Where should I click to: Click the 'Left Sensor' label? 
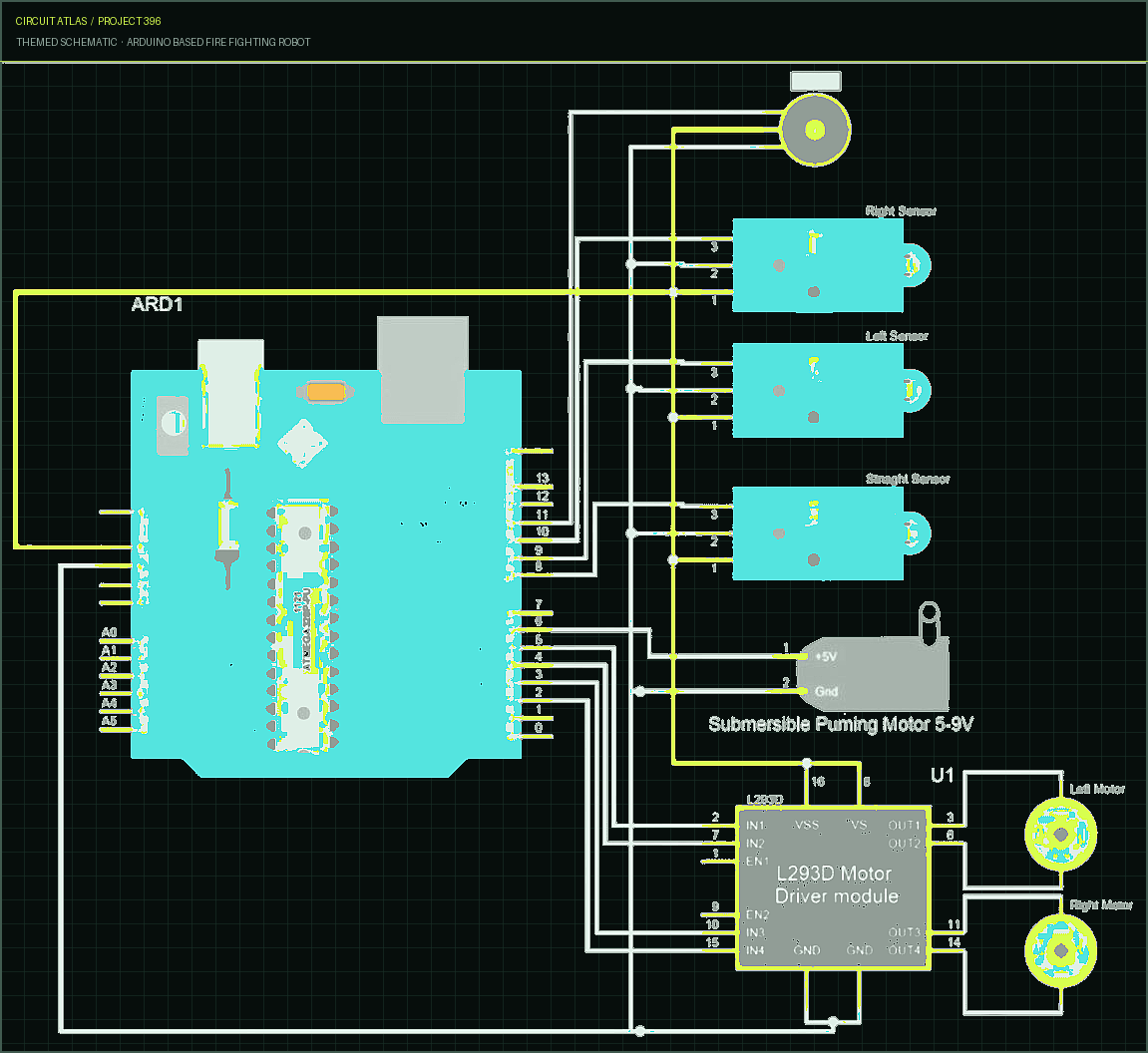[x=897, y=336]
